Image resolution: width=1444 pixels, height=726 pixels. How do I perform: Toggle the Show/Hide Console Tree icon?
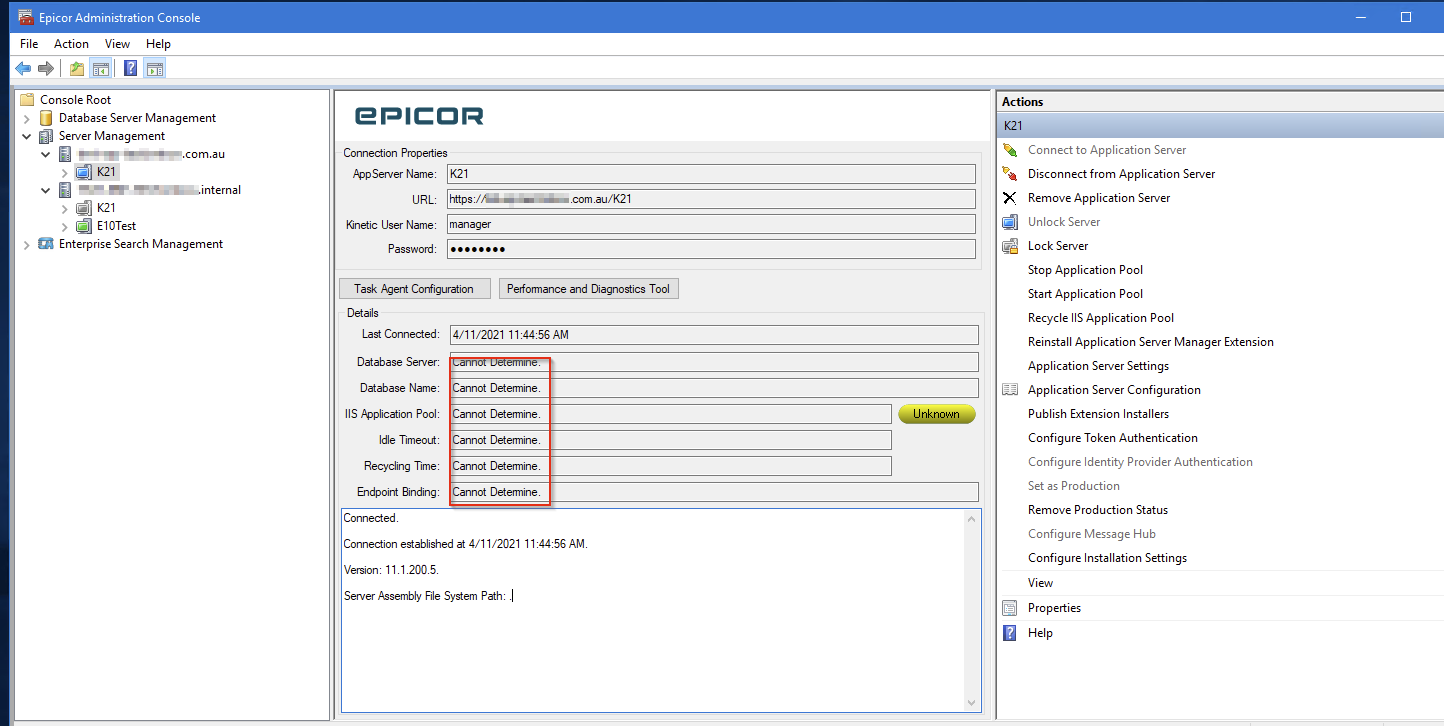tap(100, 68)
